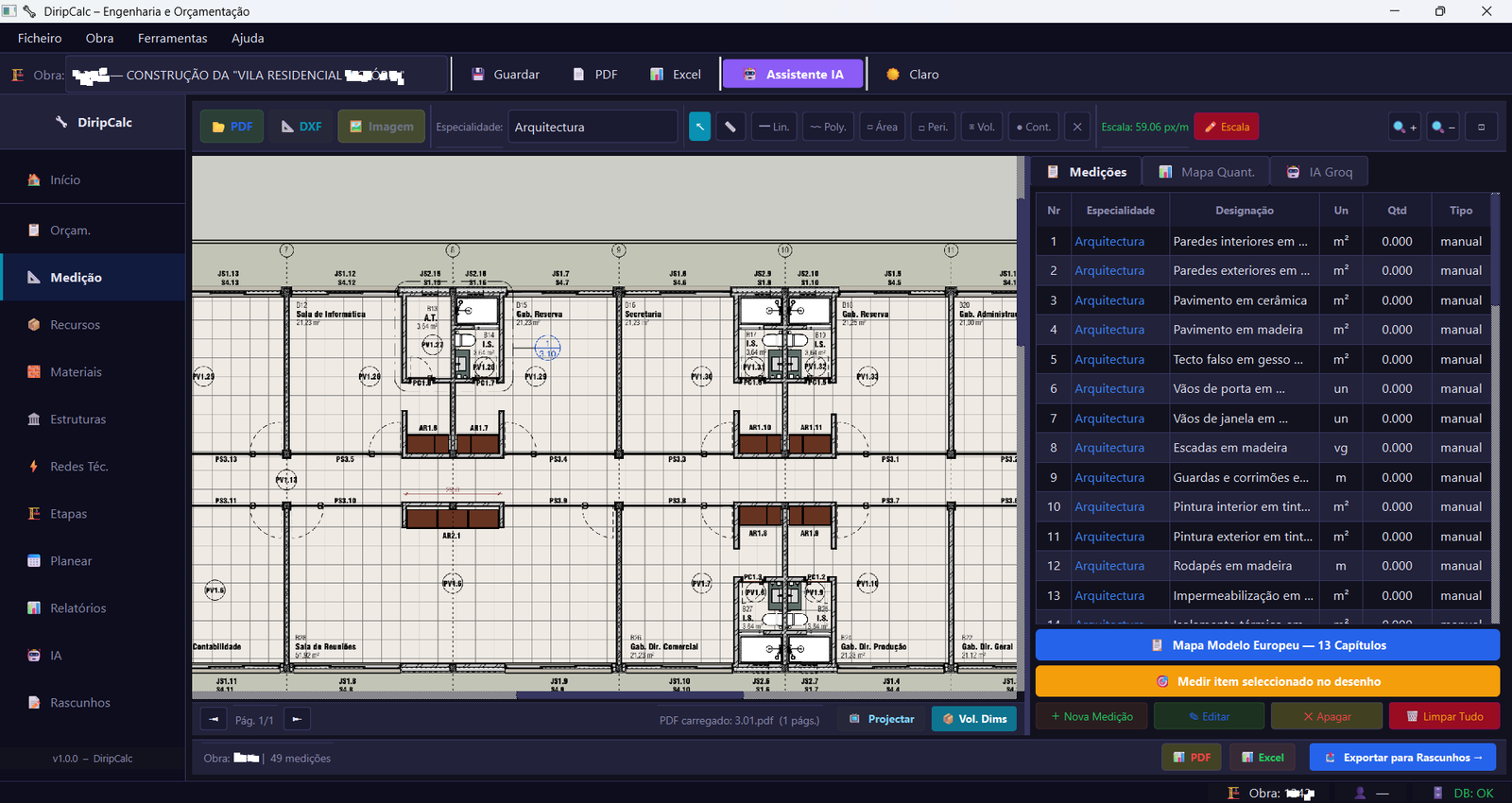Cancel current tool with the X icon
The image size is (1512, 803).
1077,127
